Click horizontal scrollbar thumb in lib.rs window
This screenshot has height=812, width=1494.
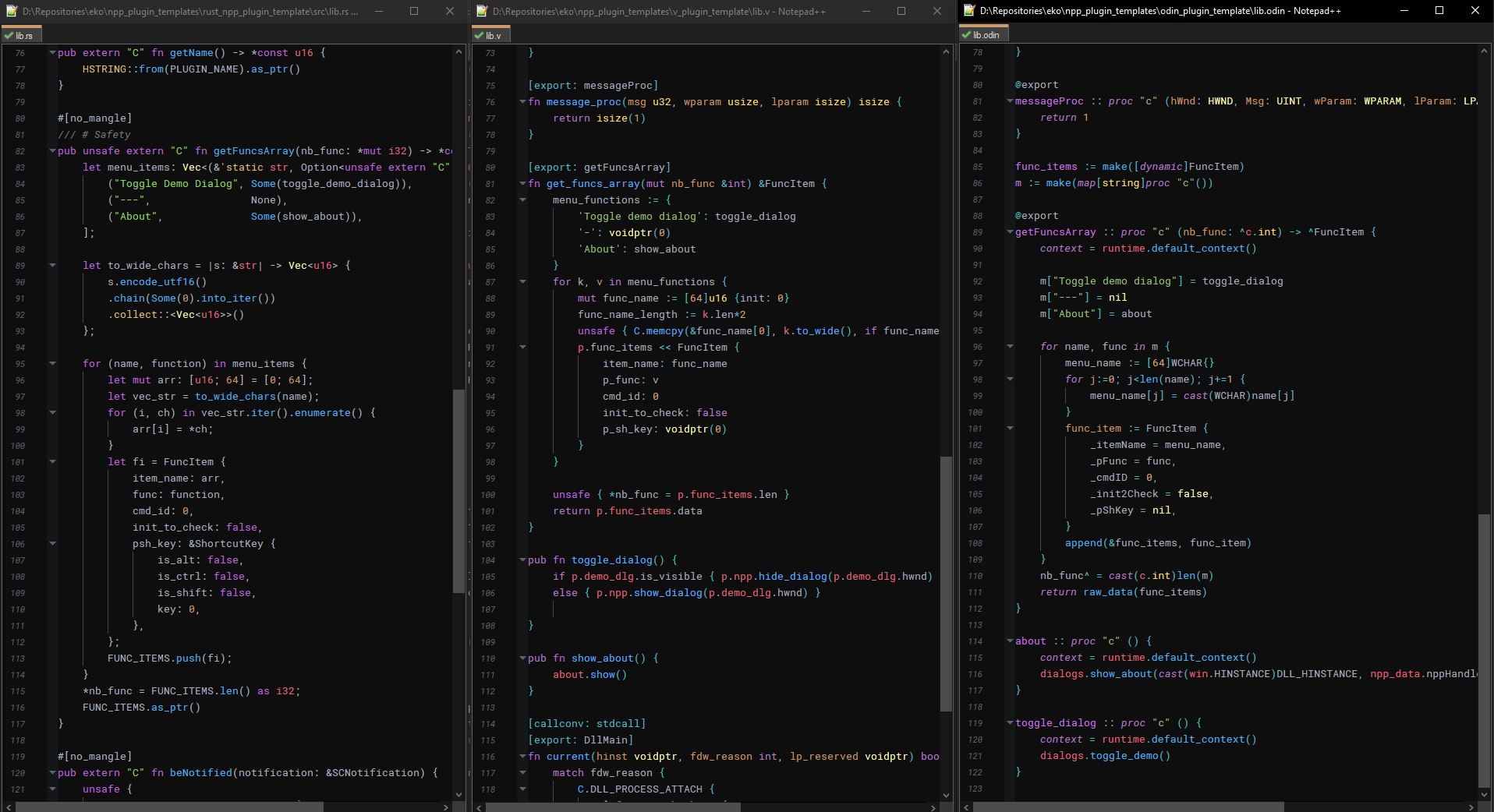[169, 807]
